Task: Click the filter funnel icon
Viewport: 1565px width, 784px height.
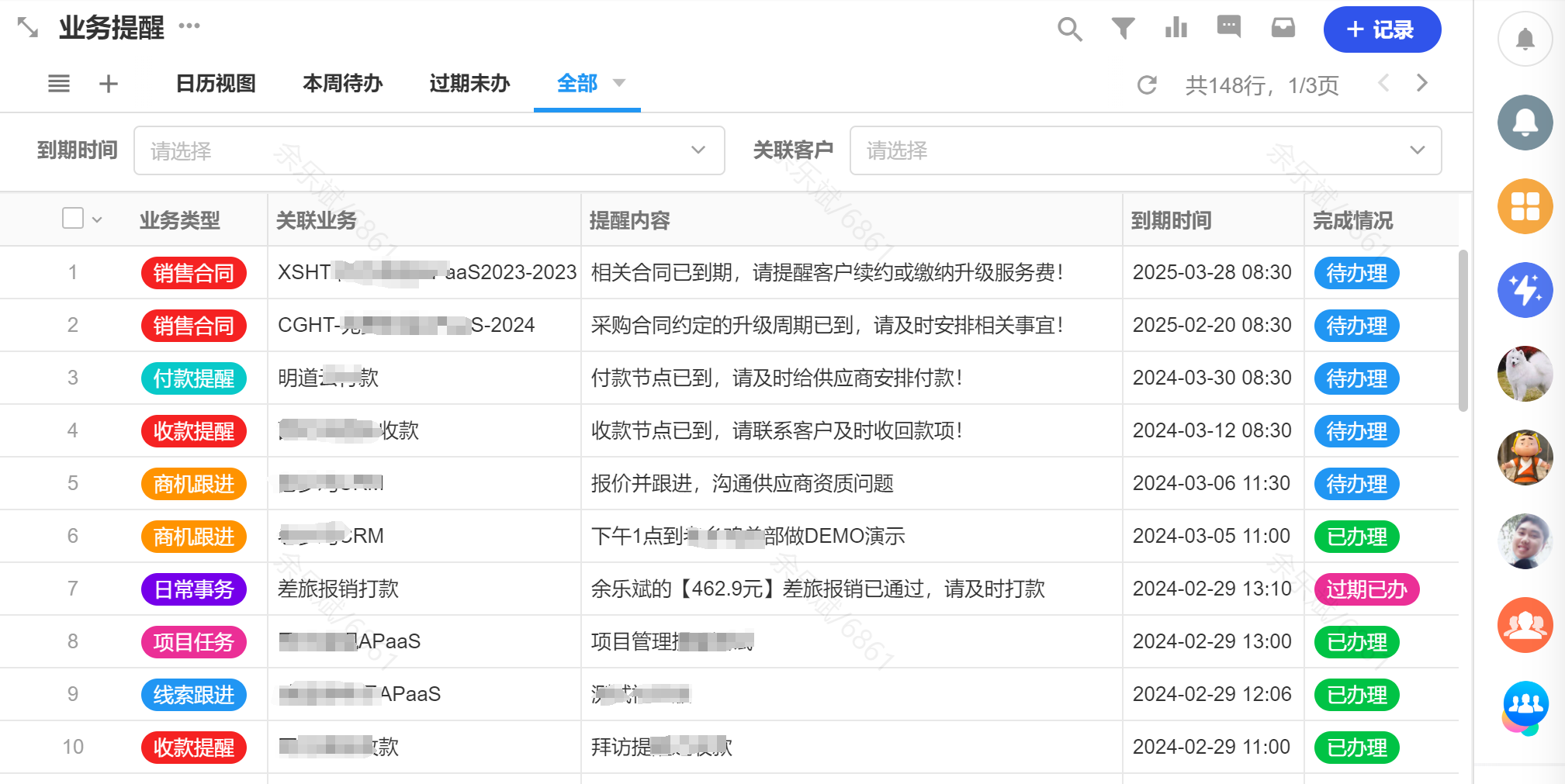Action: 1123,29
